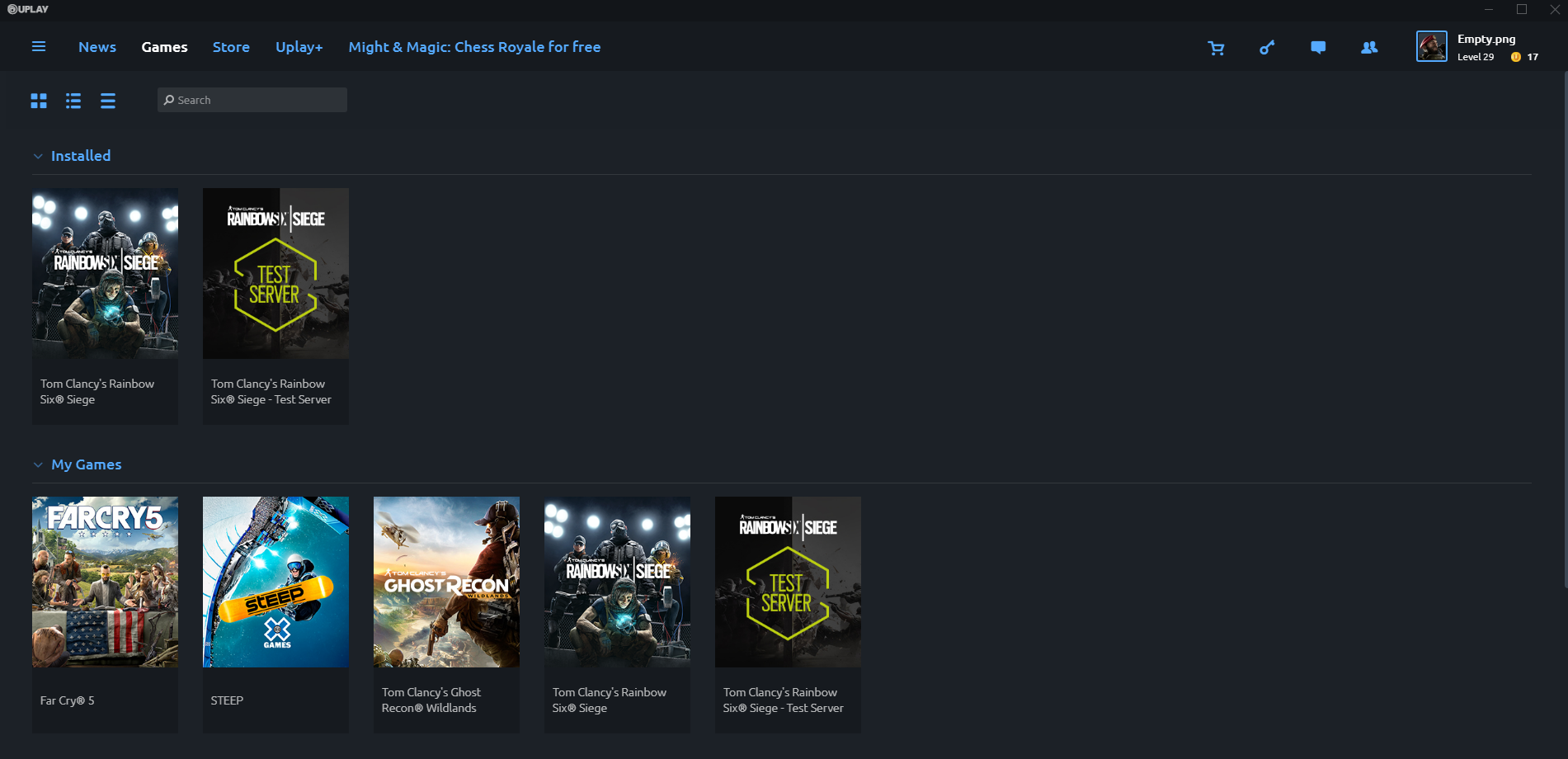Open Siege Test Server cover in My Games
The width and height of the screenshot is (1568, 759).
[788, 582]
